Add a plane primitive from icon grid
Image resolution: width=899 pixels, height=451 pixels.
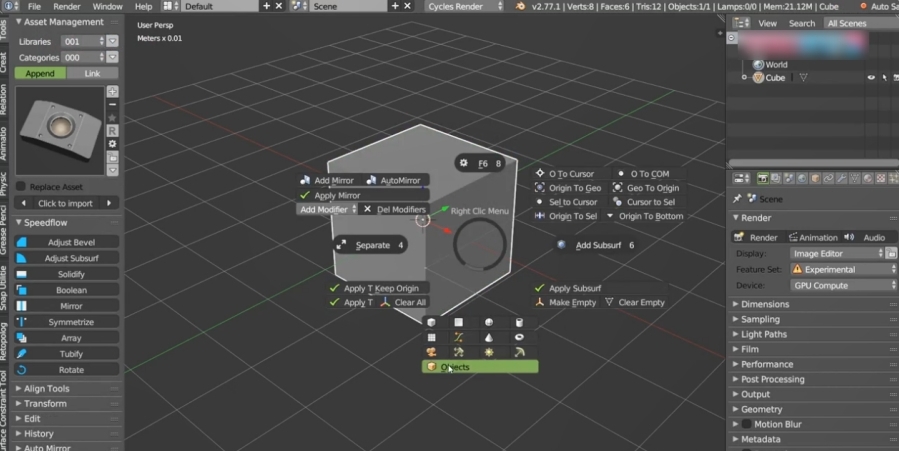tap(458, 322)
